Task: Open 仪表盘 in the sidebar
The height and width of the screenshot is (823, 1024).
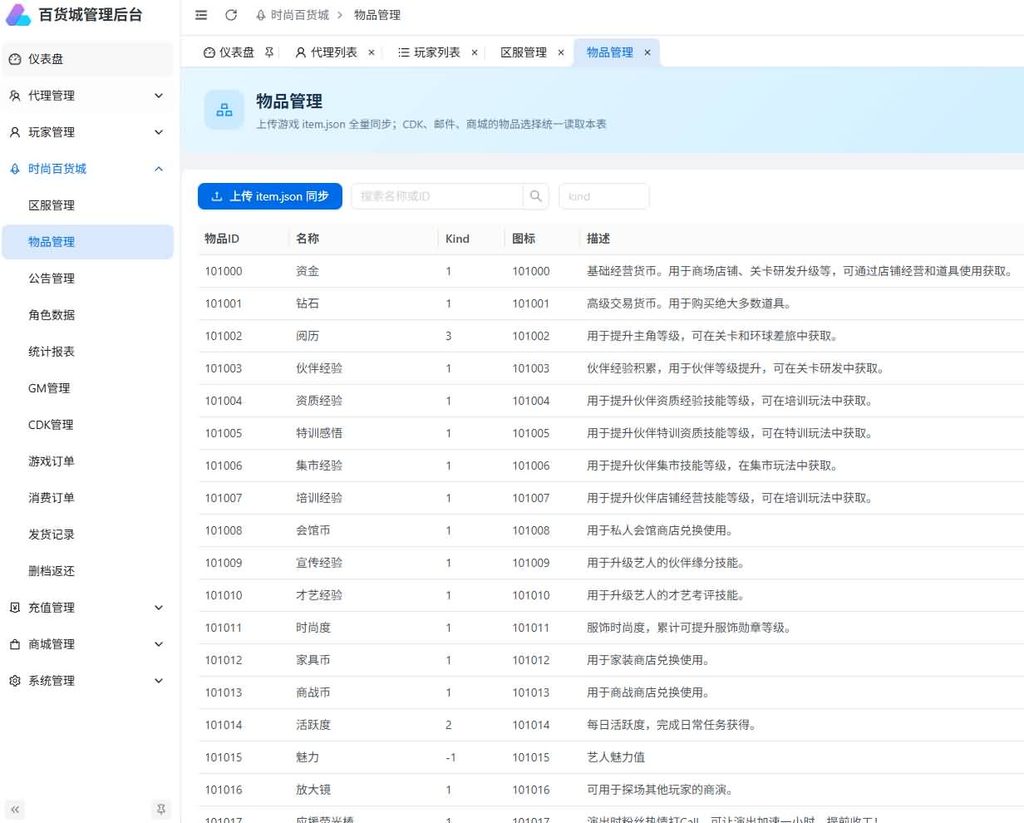Action: coord(88,59)
